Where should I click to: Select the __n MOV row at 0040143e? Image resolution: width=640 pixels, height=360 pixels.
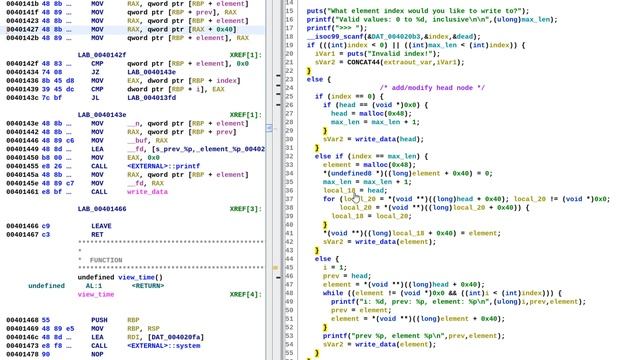coord(127,124)
